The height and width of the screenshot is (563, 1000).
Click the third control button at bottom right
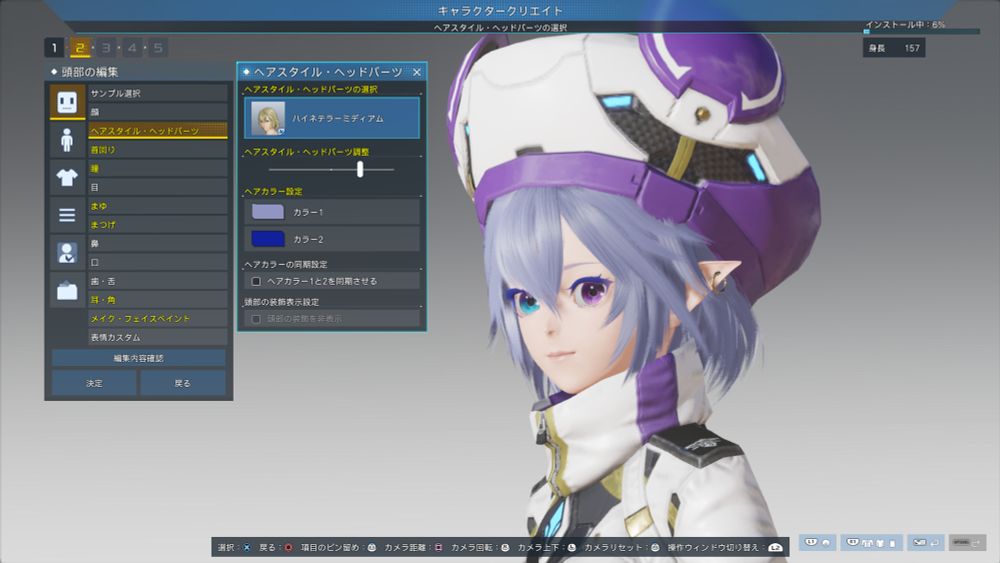[925, 543]
